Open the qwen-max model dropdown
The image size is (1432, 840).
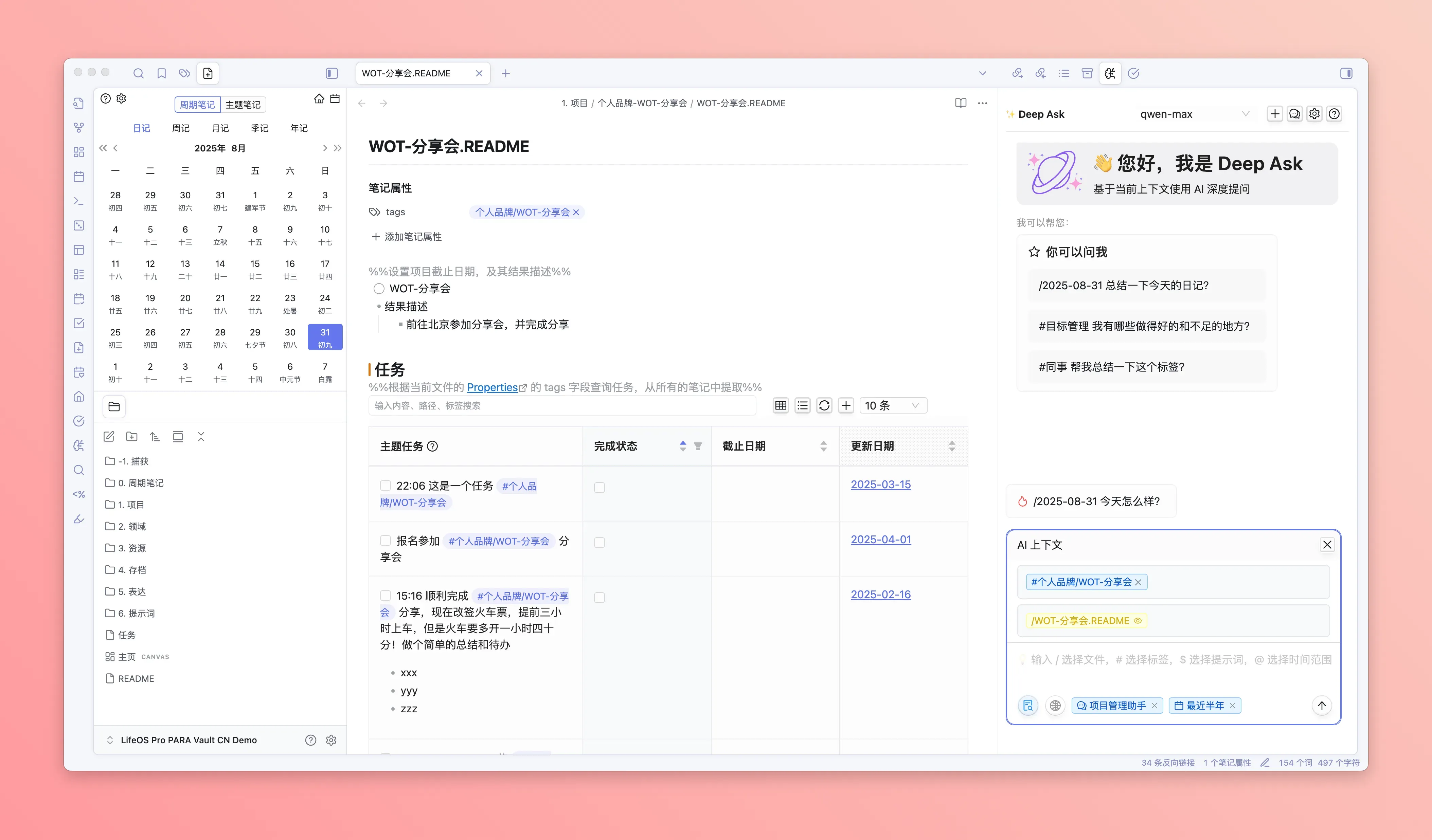[1193, 114]
